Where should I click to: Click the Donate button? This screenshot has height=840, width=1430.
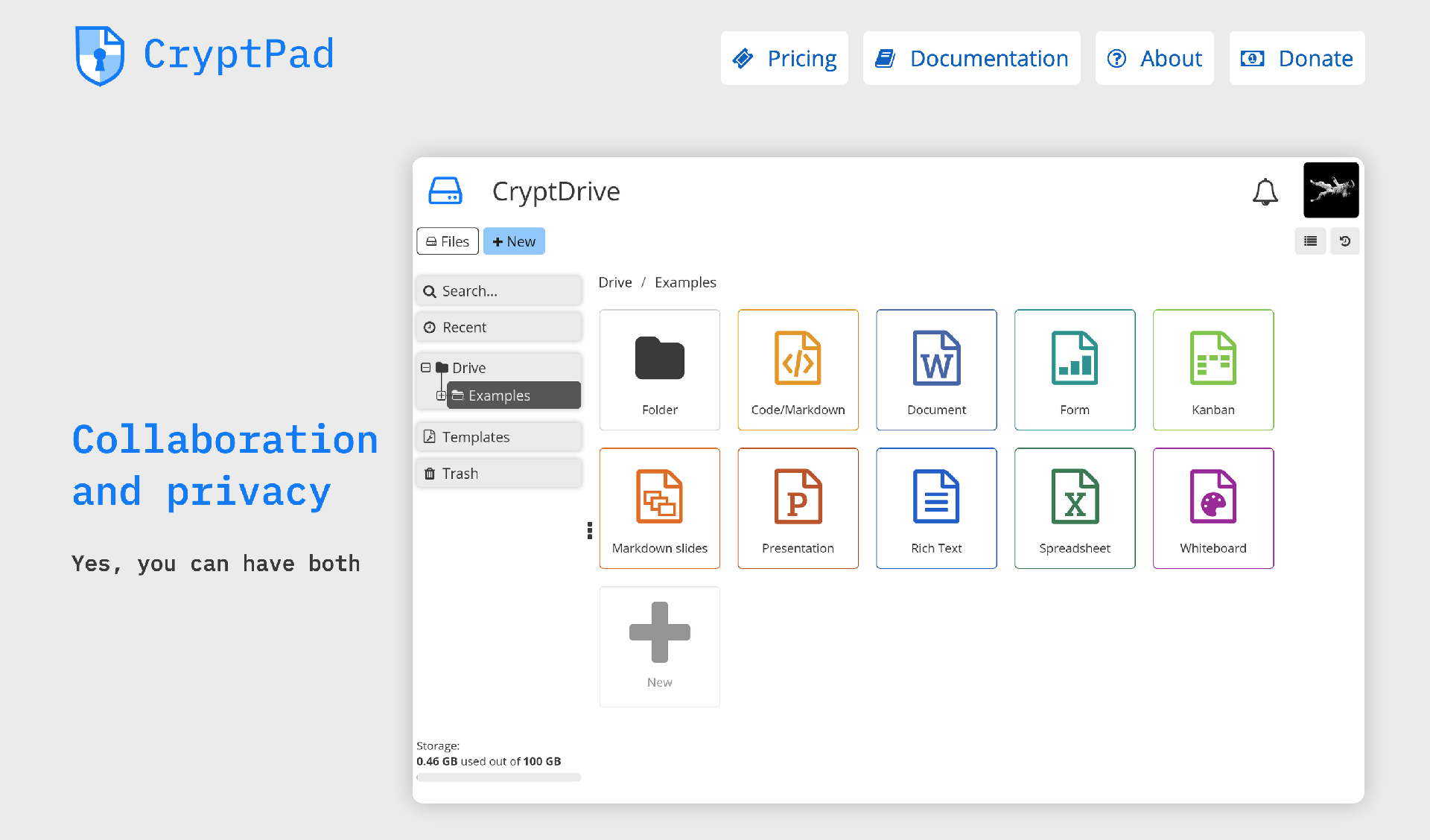pos(1297,58)
